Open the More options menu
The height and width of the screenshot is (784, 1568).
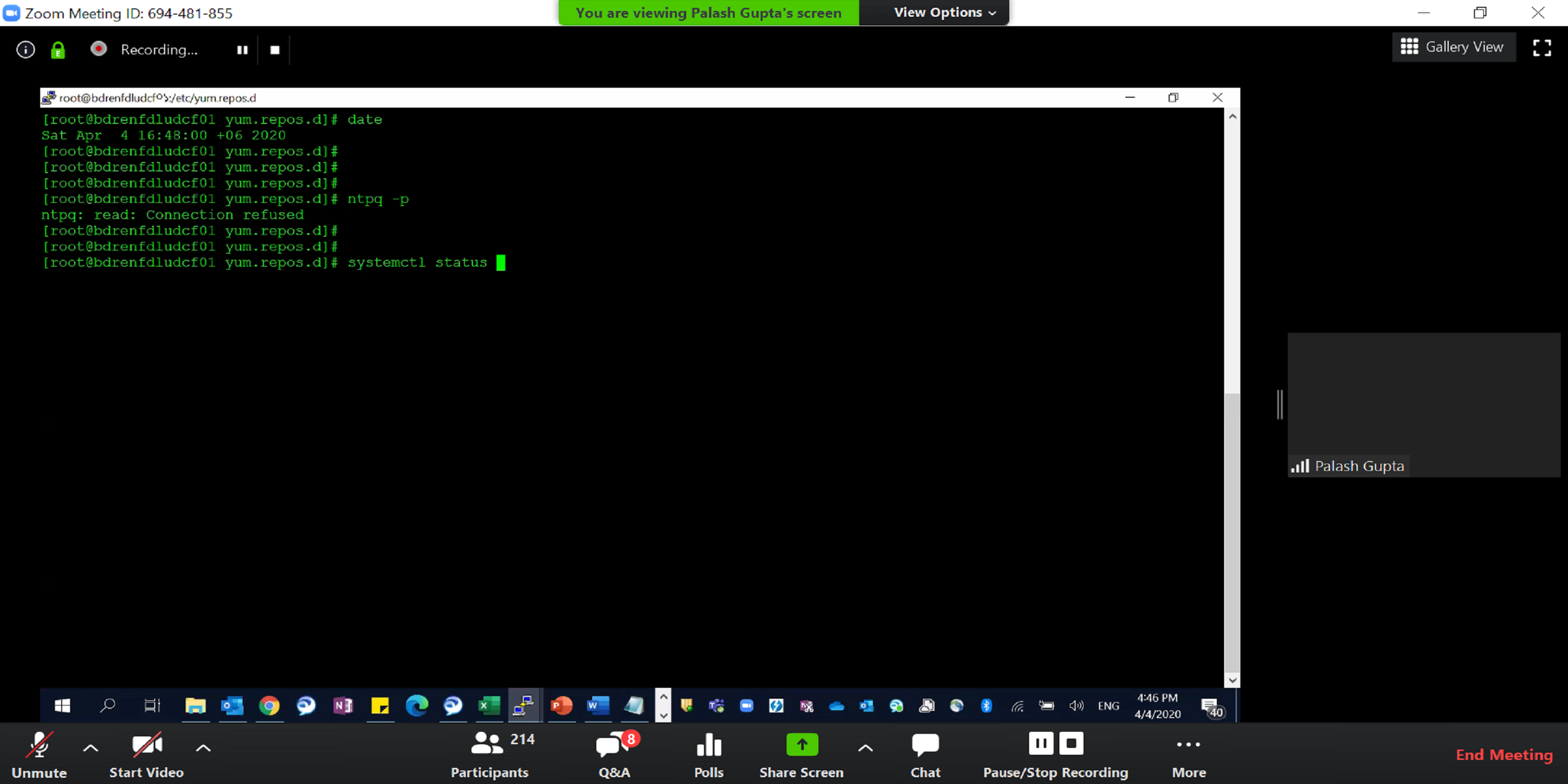pos(1188,755)
